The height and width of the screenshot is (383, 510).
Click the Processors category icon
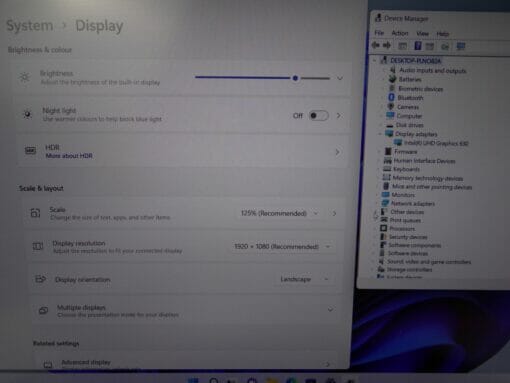pyautogui.click(x=383, y=228)
